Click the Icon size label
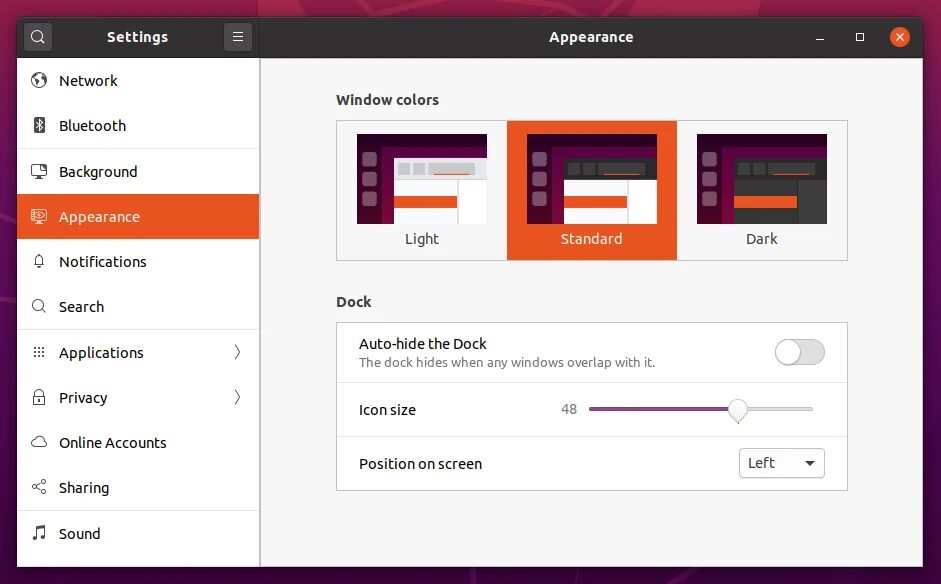This screenshot has width=941, height=584. point(387,410)
